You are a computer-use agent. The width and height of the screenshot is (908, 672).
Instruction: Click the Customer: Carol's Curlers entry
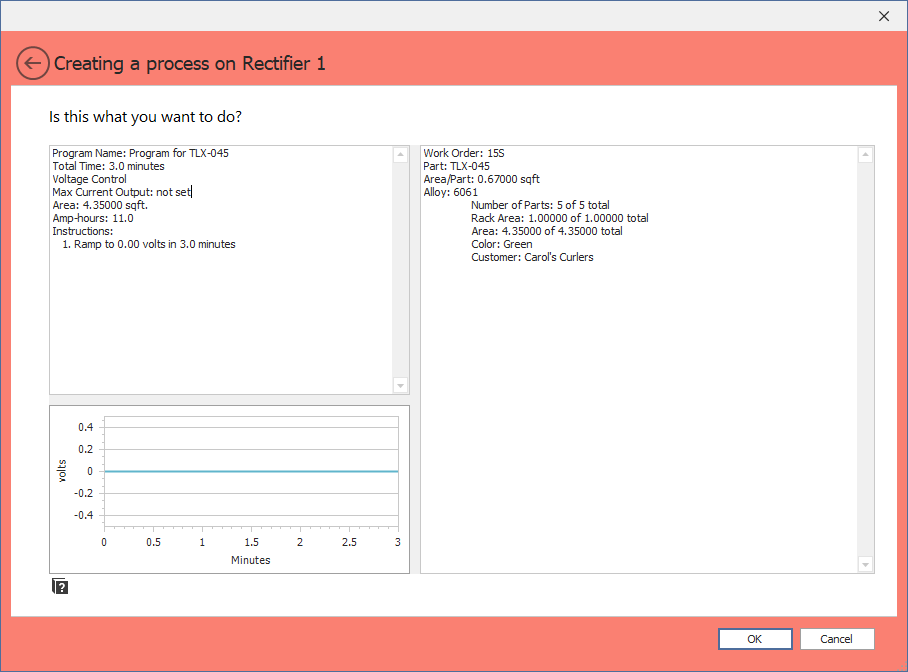click(x=532, y=257)
